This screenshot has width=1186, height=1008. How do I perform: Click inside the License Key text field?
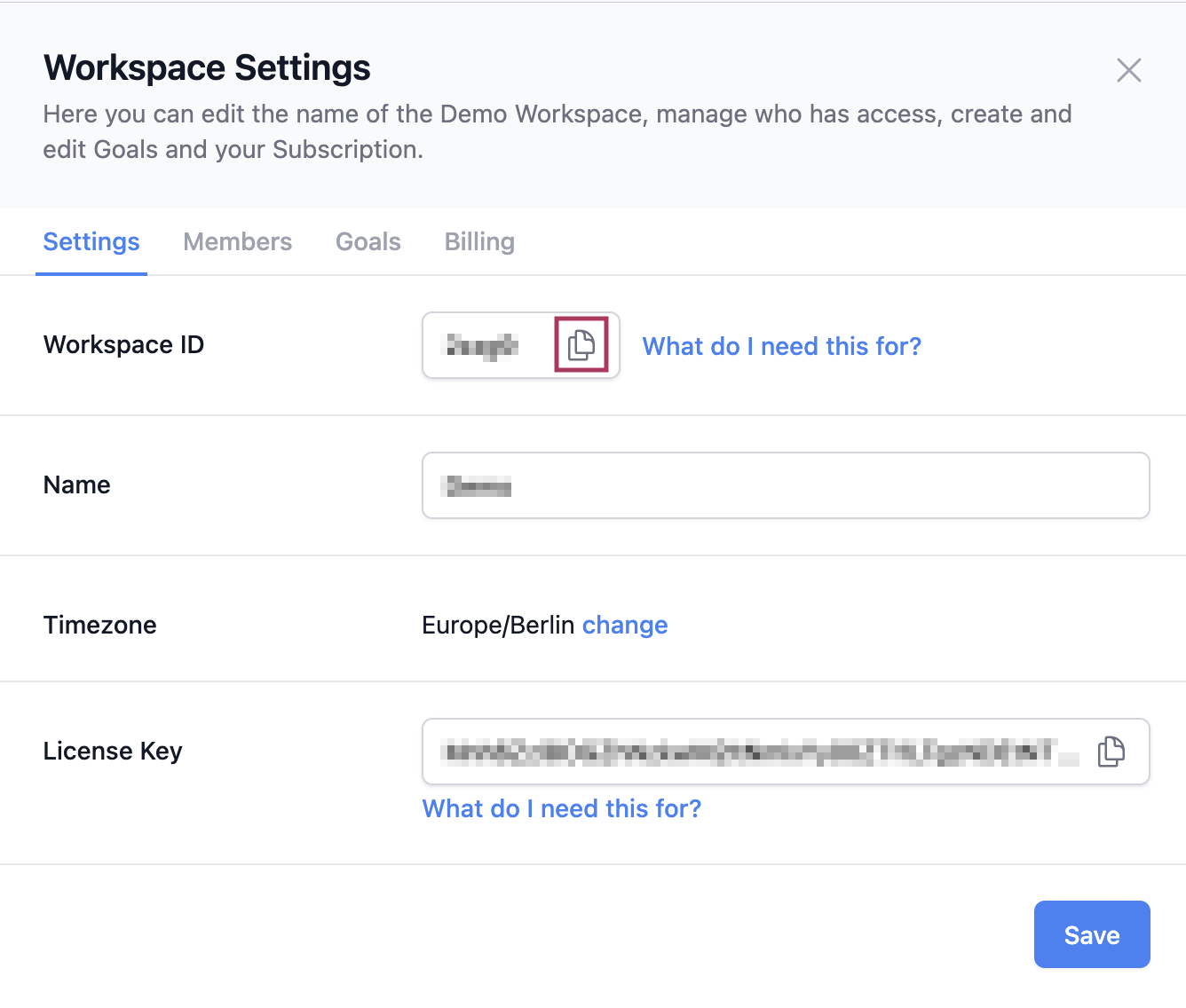pos(755,752)
